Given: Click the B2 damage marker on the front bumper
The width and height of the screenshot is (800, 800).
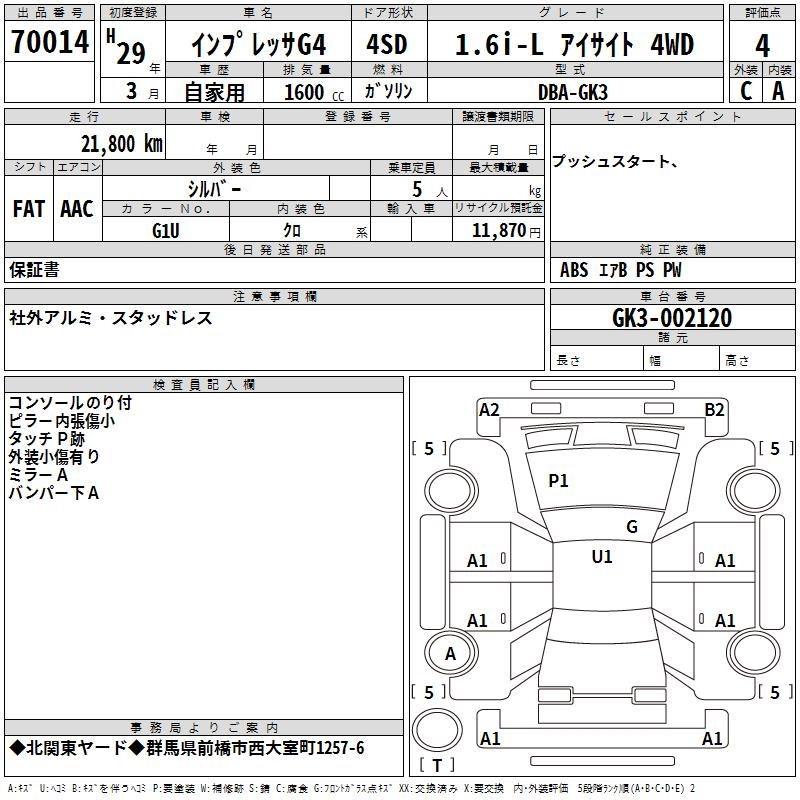Looking at the screenshot, I should [714, 409].
